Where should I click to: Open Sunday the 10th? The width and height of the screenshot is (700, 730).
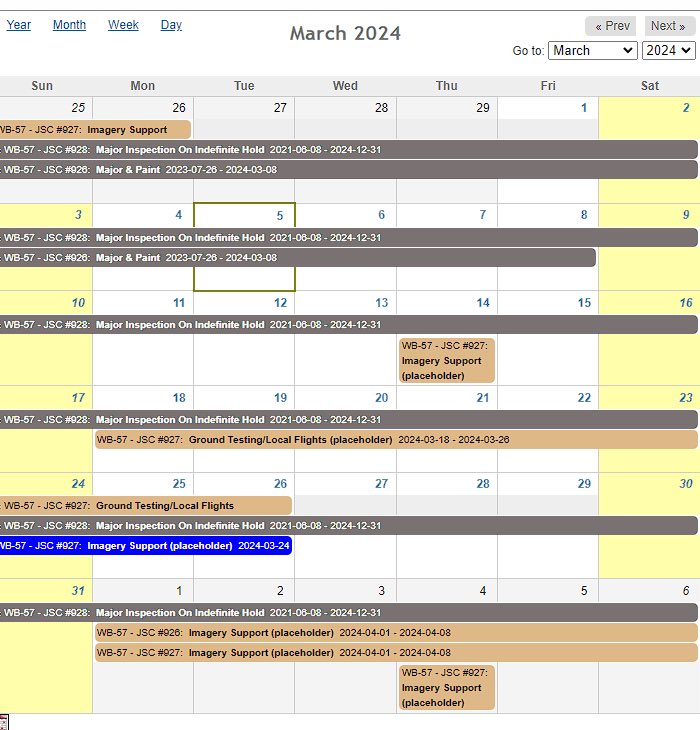78,303
